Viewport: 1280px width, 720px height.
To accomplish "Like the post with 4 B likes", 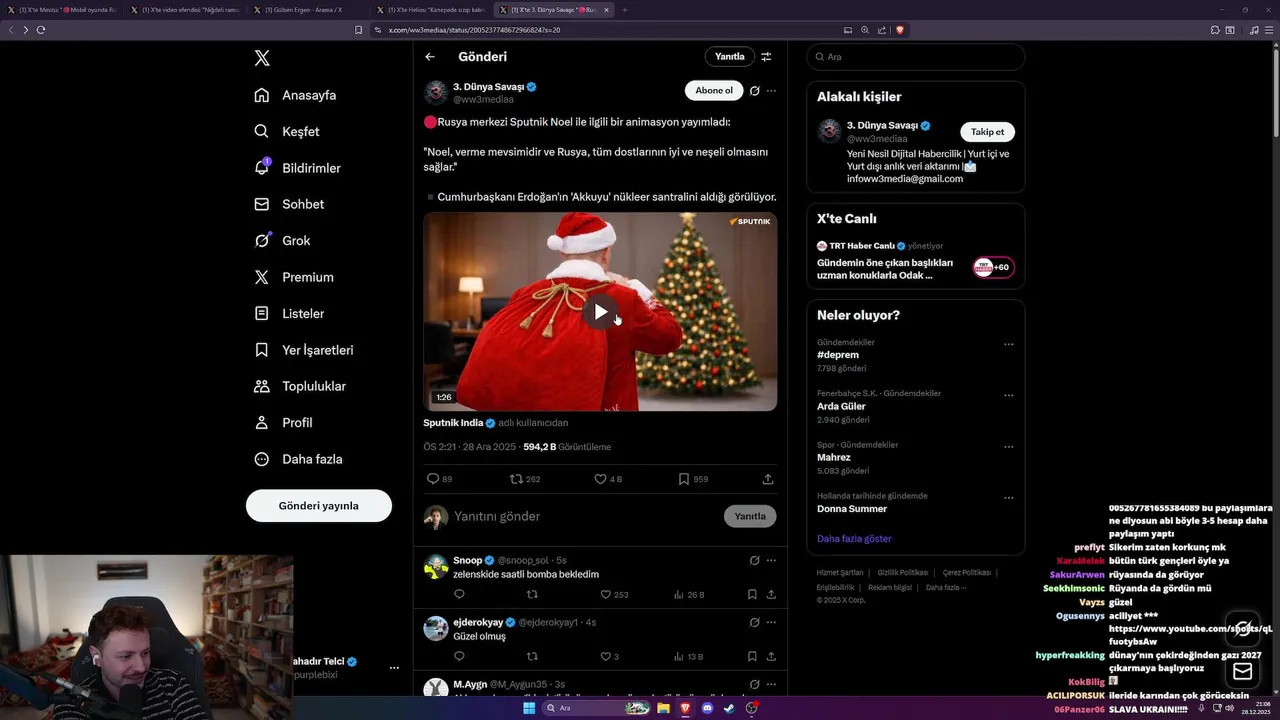I will coord(608,479).
